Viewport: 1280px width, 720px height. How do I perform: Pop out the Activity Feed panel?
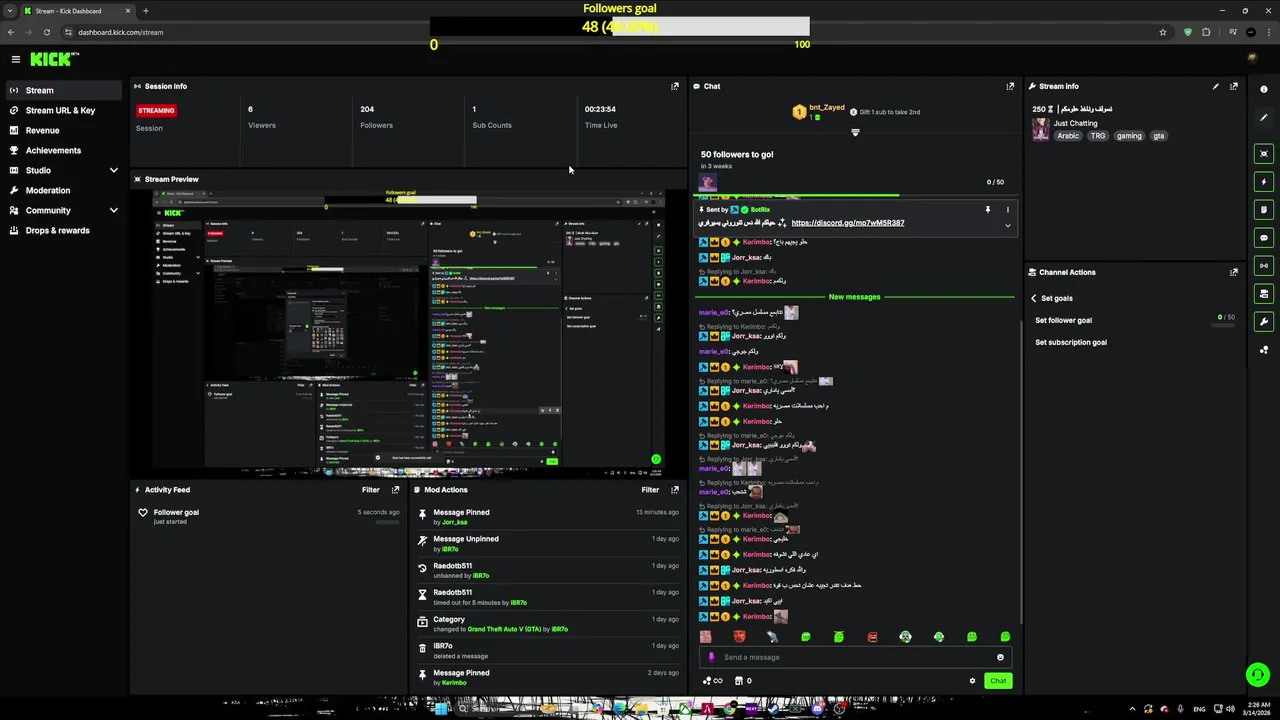[x=395, y=490]
